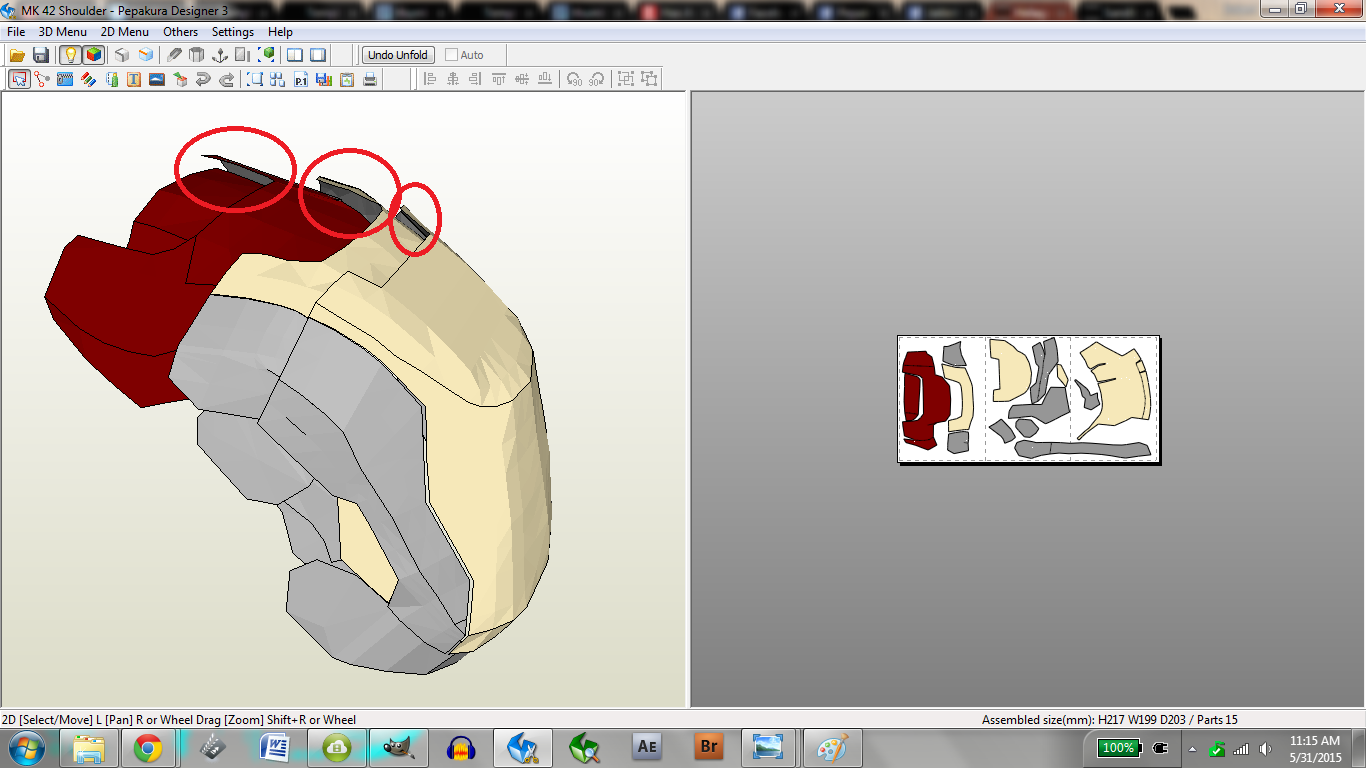Screen dimensions: 1366x768
Task: Open the Others menu
Action: coord(181,32)
